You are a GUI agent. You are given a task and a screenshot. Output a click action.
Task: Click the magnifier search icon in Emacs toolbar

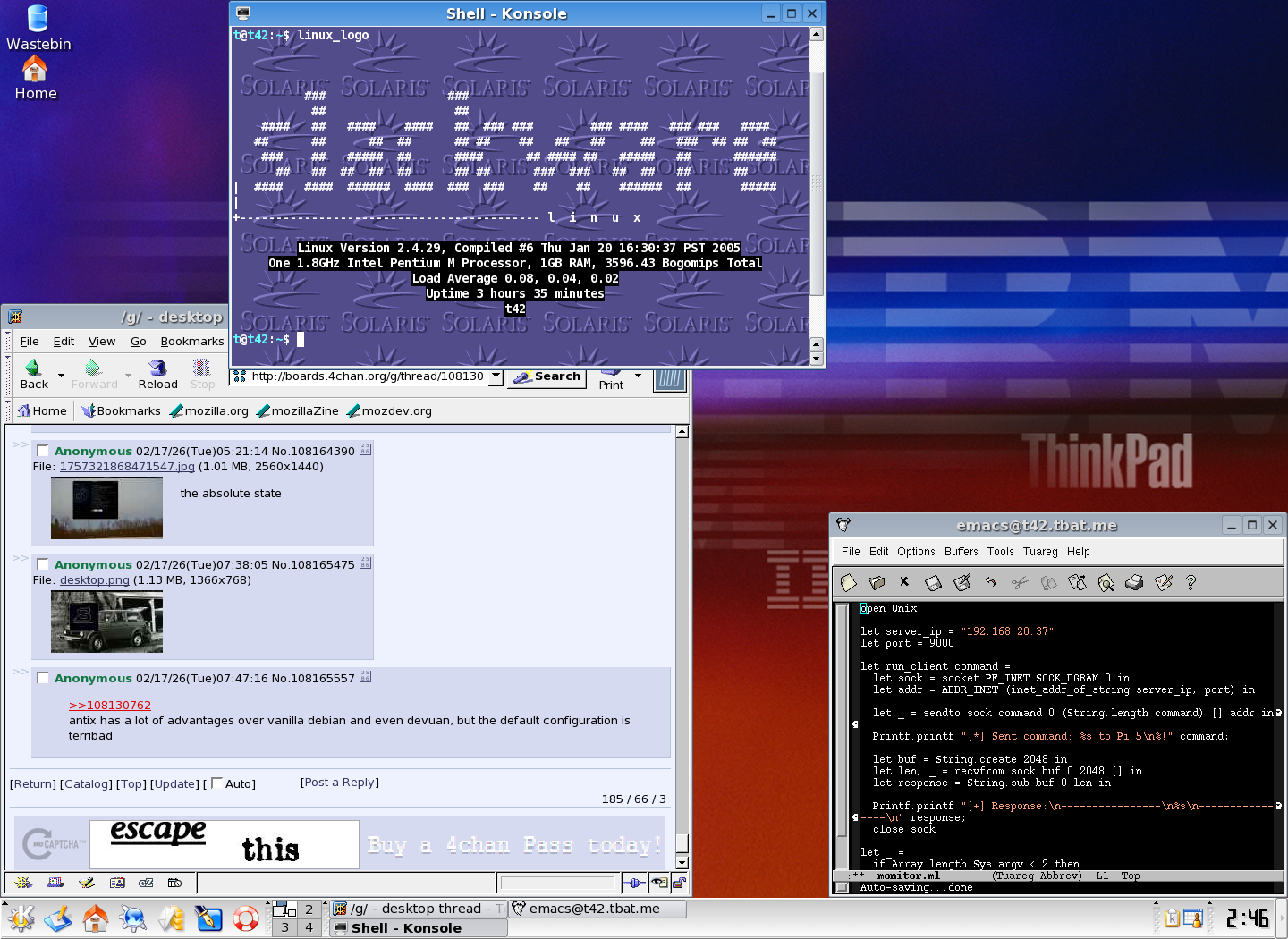(x=1106, y=583)
